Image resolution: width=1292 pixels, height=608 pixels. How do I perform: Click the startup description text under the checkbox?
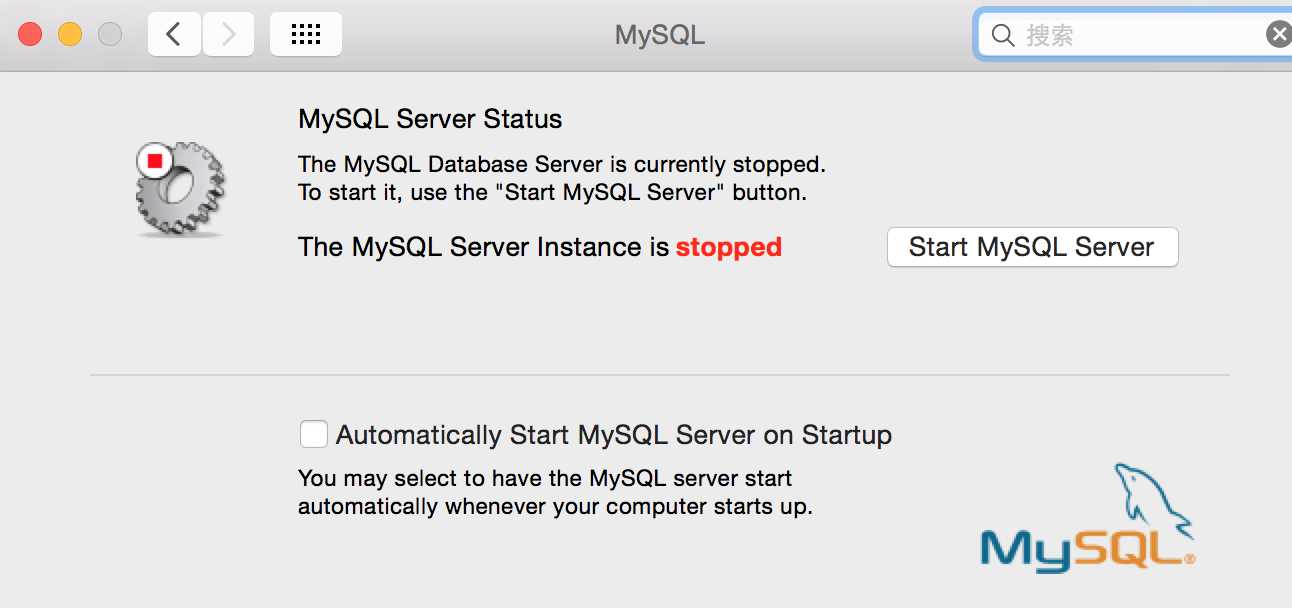click(x=555, y=492)
